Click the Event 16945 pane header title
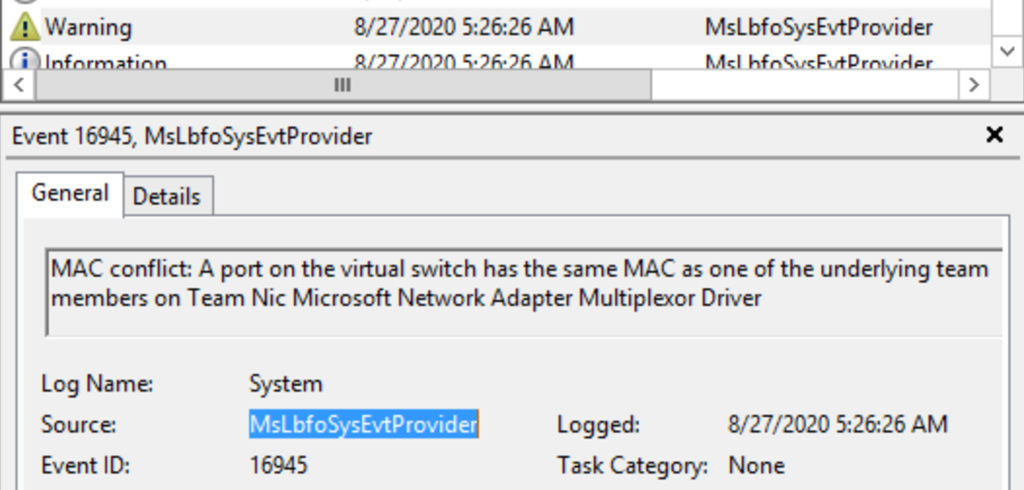 click(x=192, y=136)
